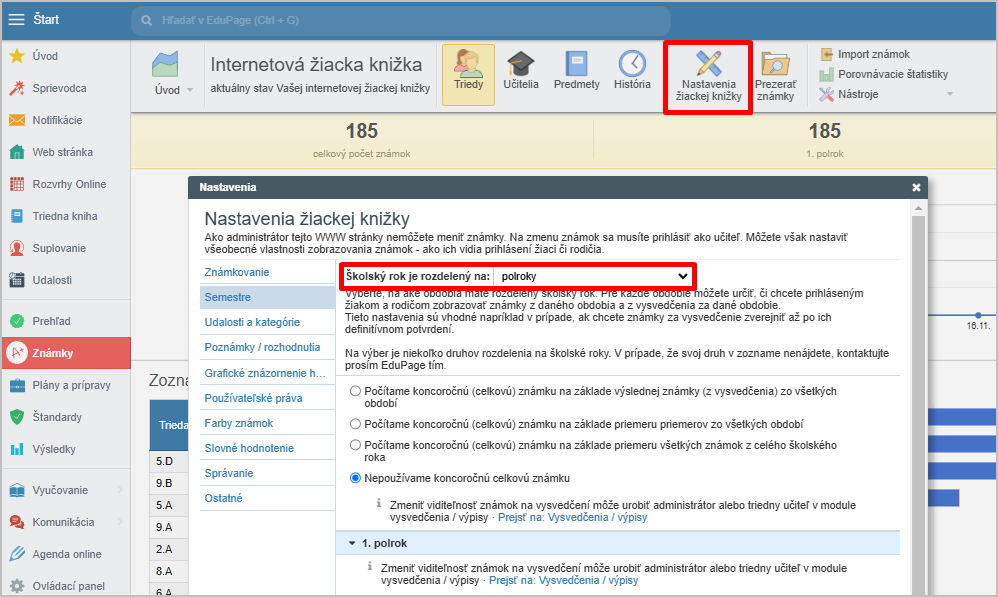Open Poznámky / rozhodnutia tab
This screenshot has height=597, width=998.
tap(267, 348)
